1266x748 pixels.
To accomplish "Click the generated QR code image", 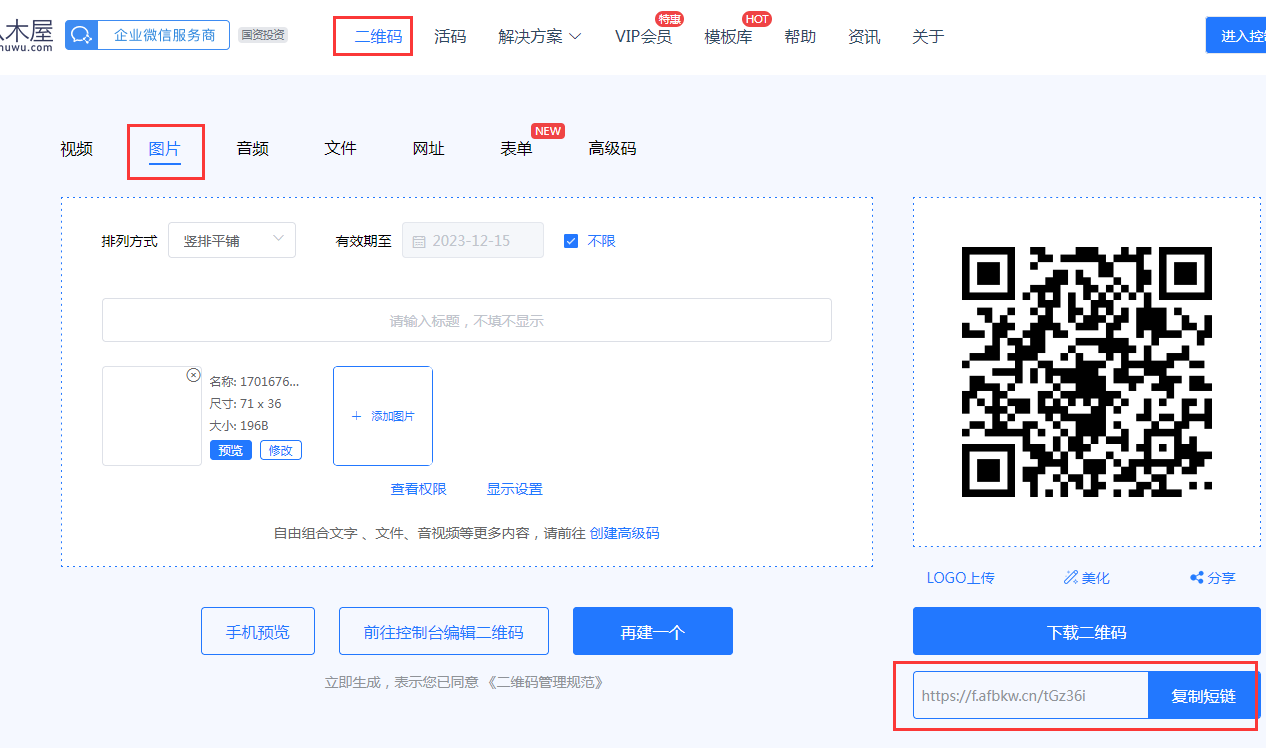I will click(x=1087, y=372).
